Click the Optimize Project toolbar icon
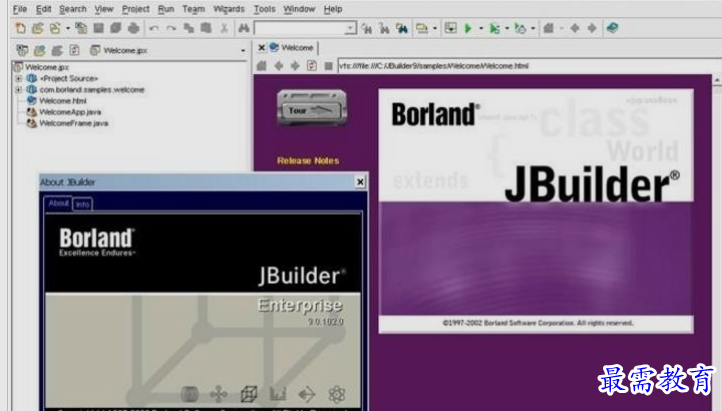 click(520, 29)
